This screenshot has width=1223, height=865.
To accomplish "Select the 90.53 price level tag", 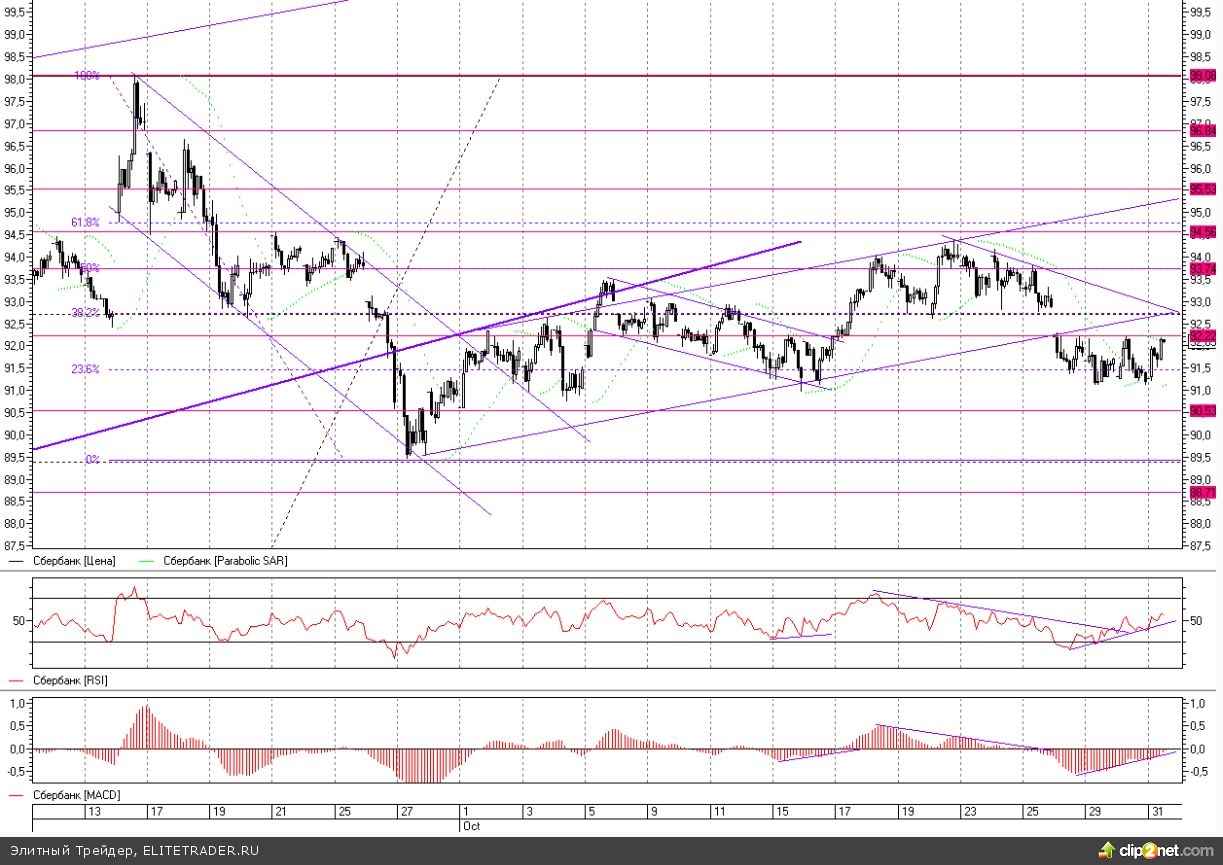I will [x=1201, y=411].
